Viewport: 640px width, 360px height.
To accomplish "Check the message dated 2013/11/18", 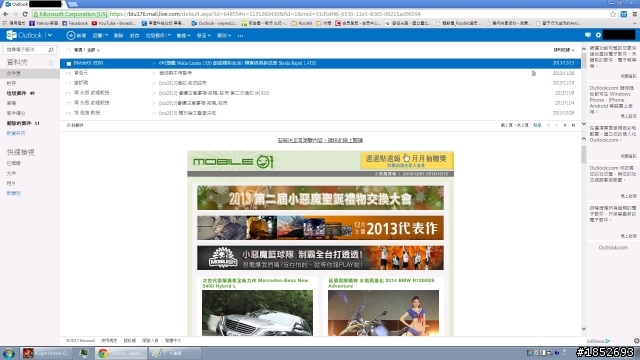I will coord(69,83).
